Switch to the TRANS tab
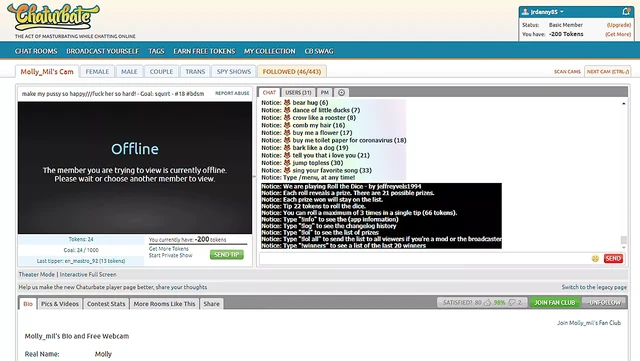The image size is (640, 361). pos(195,71)
